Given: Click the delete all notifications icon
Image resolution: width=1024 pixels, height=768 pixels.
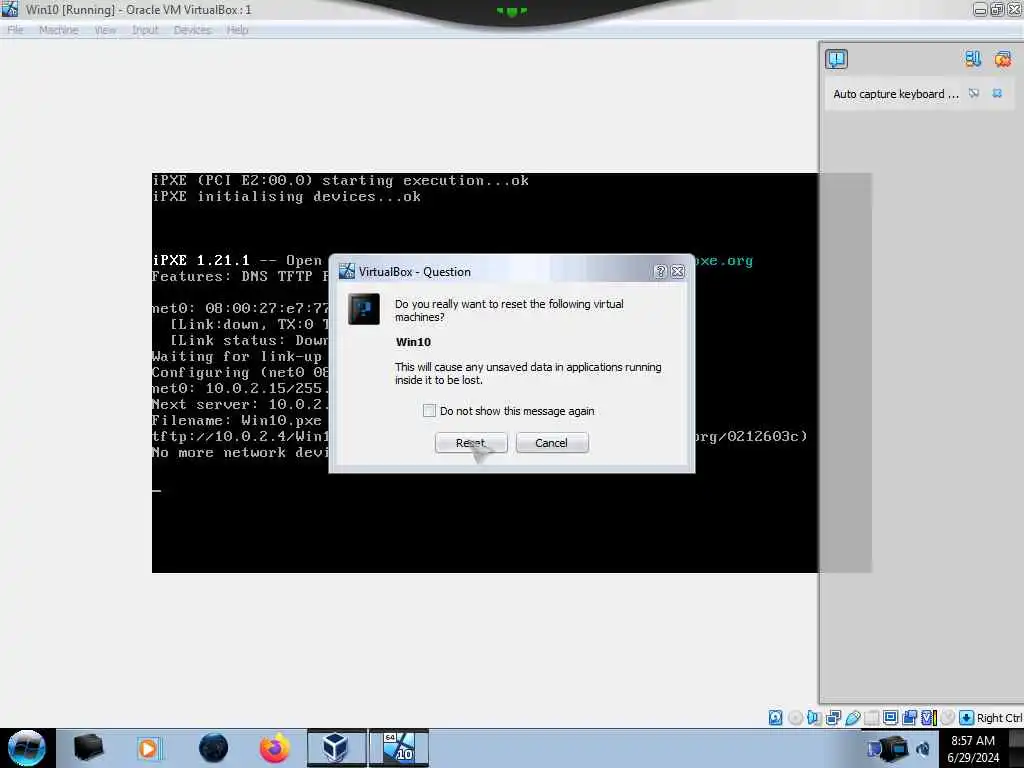Looking at the screenshot, I should click(1003, 59).
